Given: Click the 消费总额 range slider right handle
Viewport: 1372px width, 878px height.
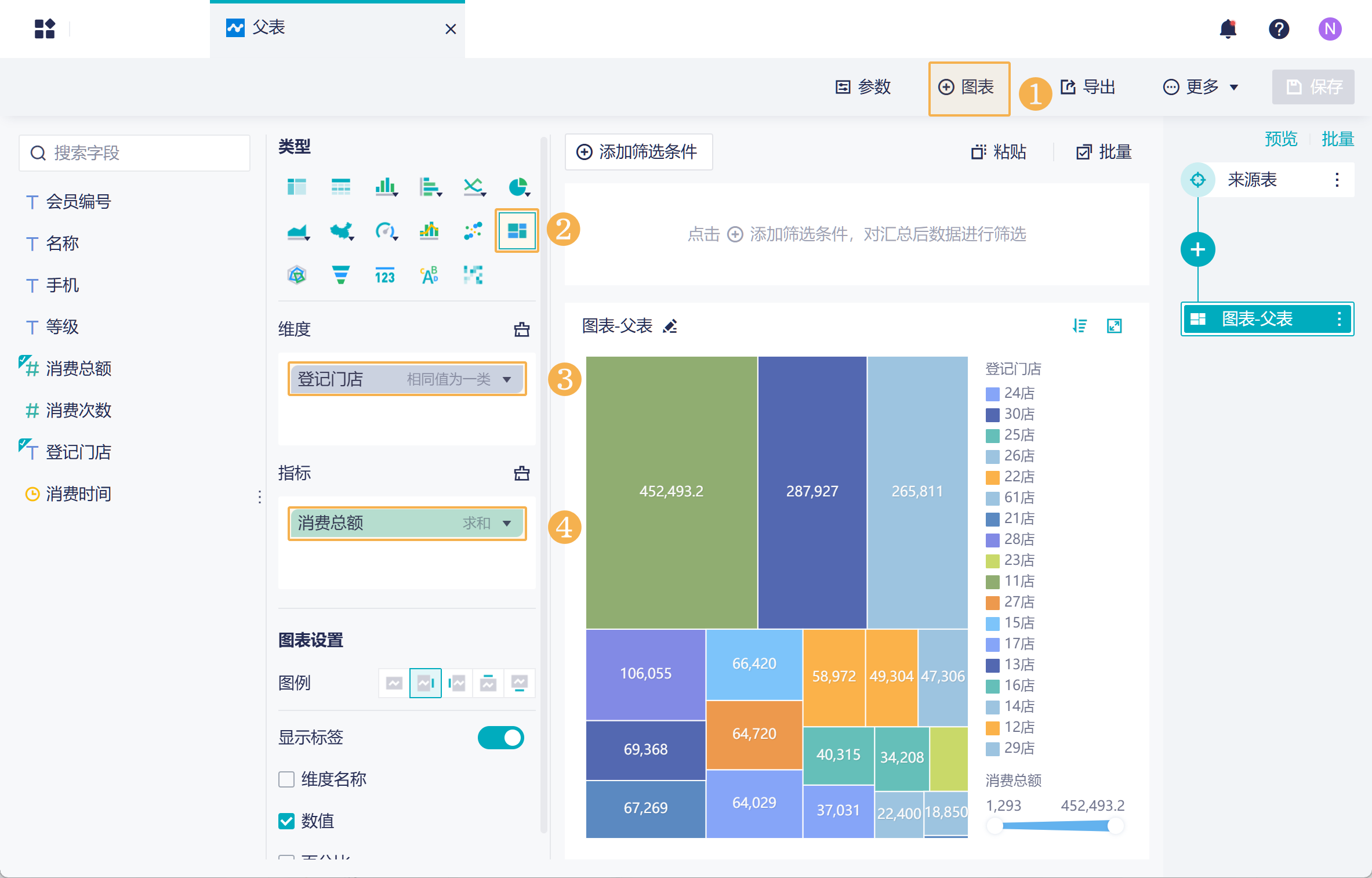Looking at the screenshot, I should coord(1115,826).
